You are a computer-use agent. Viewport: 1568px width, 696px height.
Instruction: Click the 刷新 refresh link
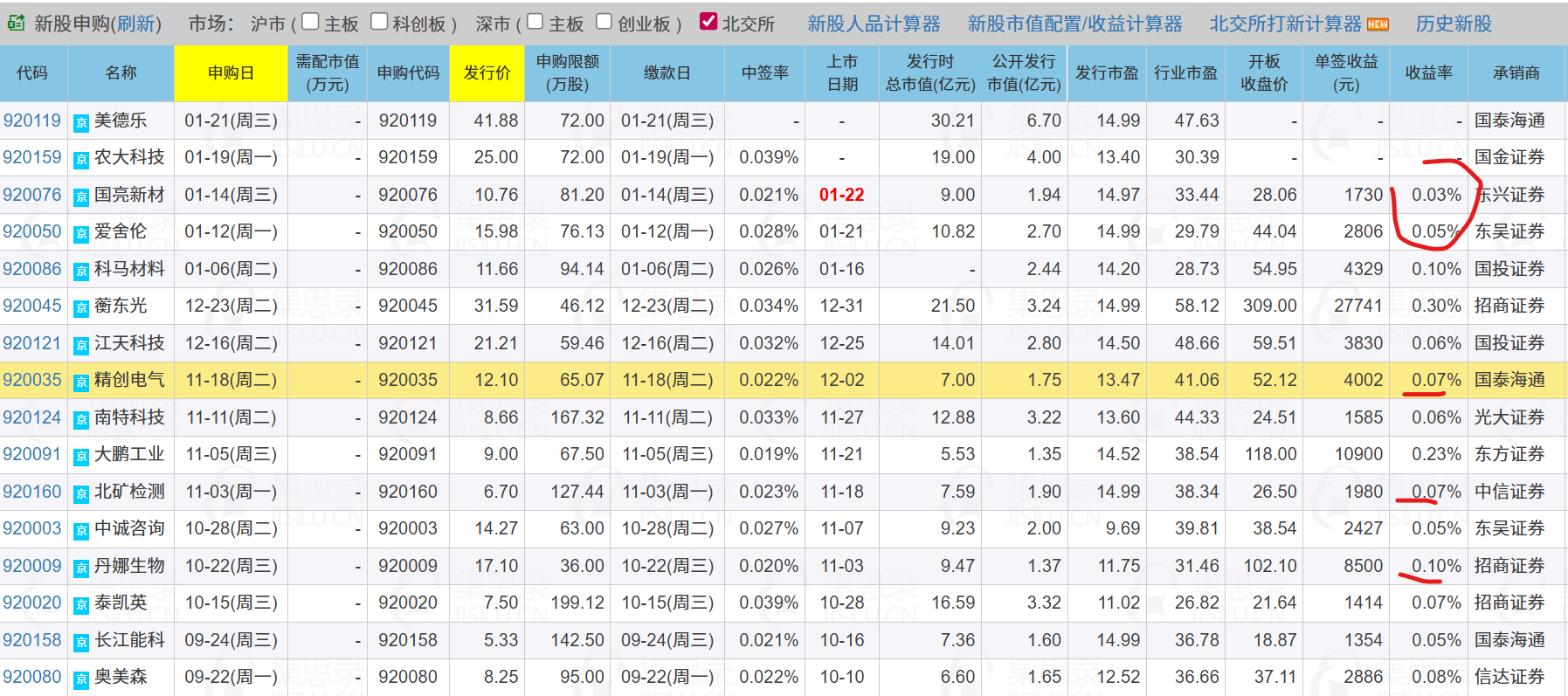point(136,24)
